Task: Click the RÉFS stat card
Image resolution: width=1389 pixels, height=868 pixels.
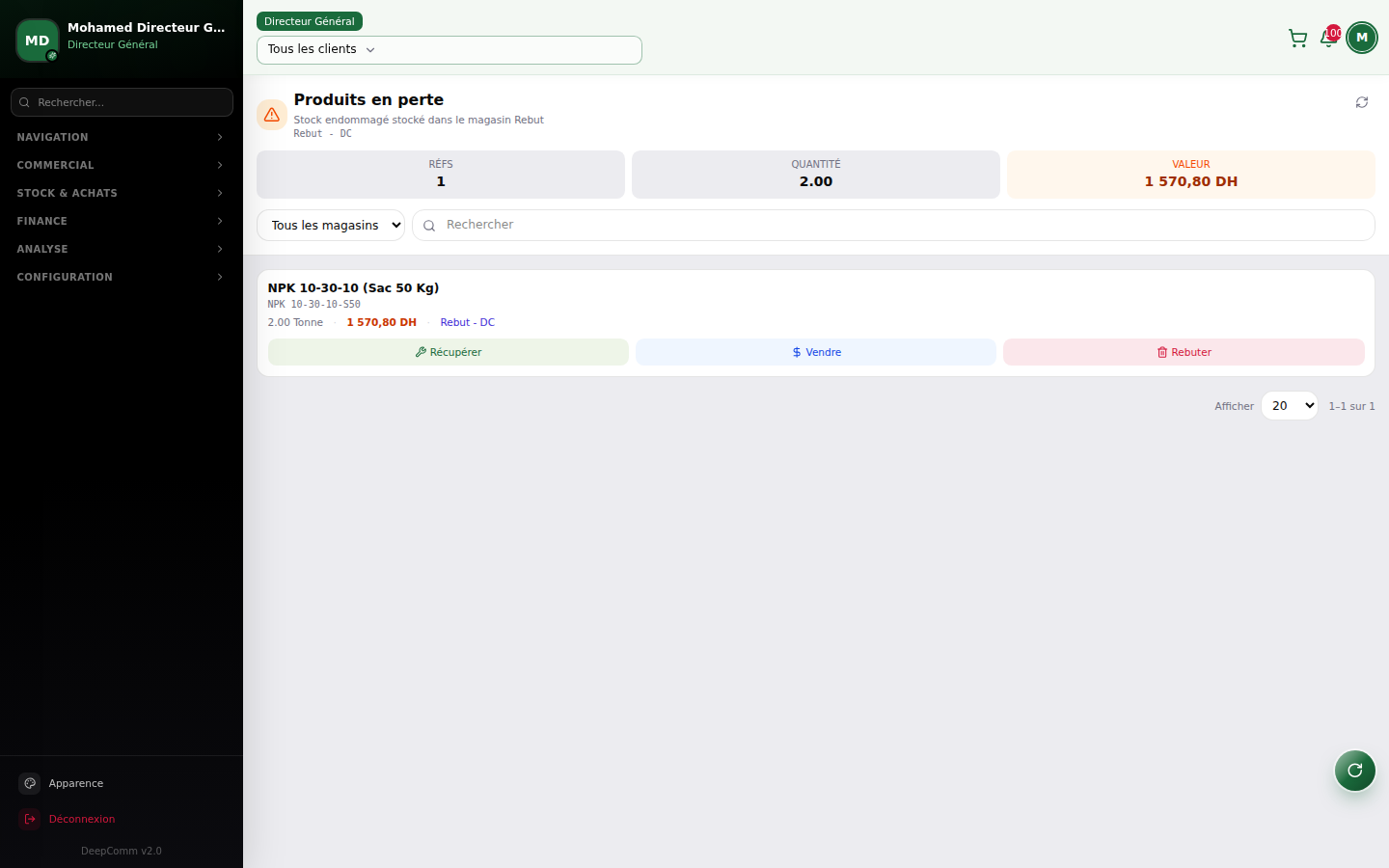Action: (441, 175)
